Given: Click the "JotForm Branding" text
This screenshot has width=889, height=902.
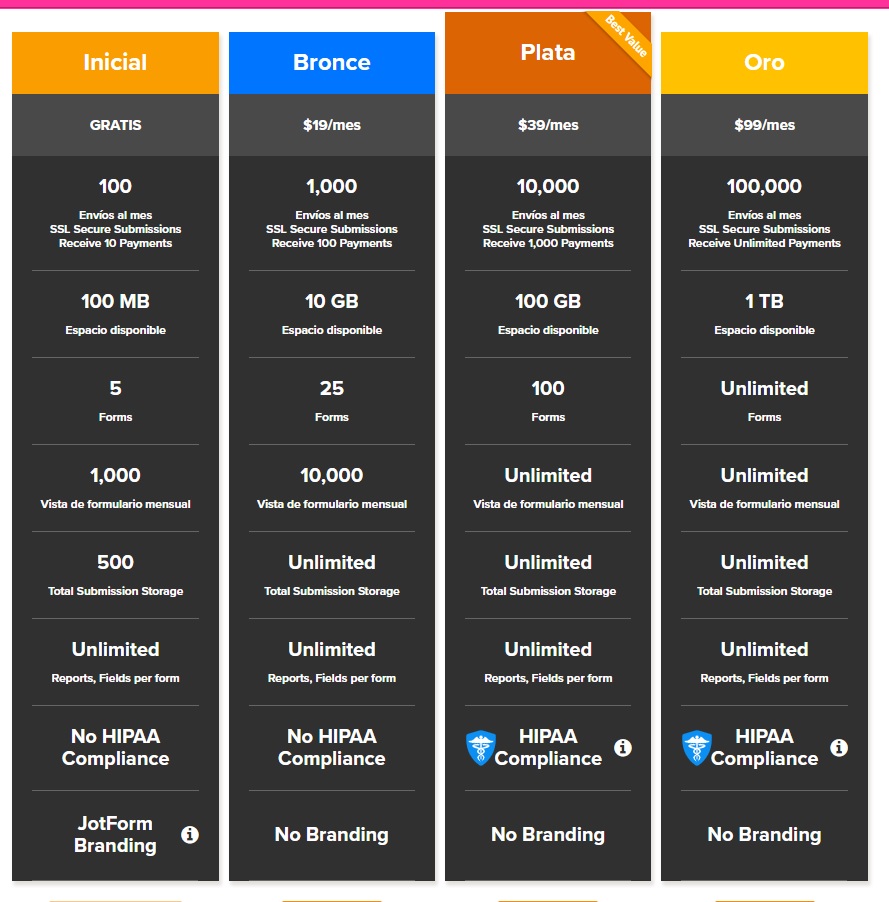Looking at the screenshot, I should [115, 834].
